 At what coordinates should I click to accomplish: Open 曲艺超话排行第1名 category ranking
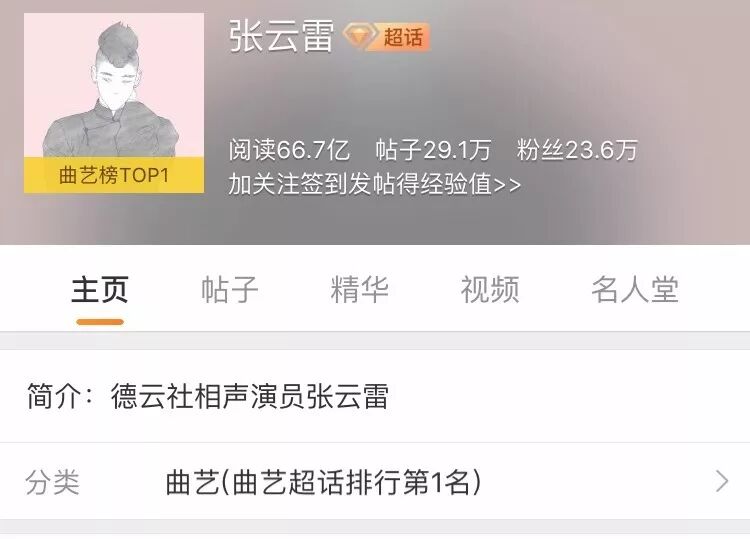[x=323, y=482]
